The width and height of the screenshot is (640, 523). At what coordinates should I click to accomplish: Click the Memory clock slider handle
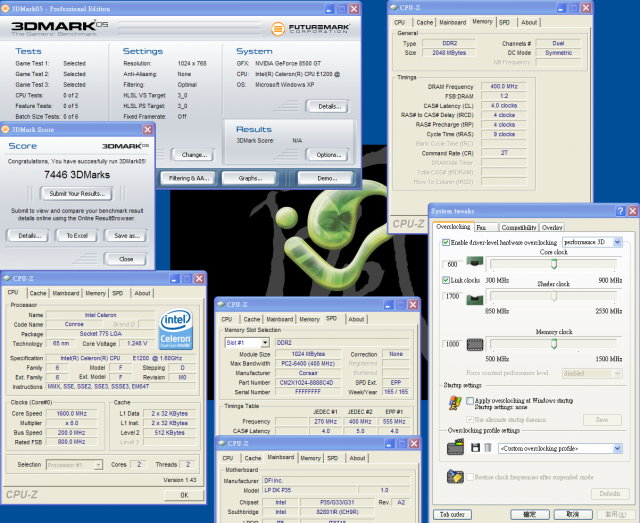[x=554, y=344]
